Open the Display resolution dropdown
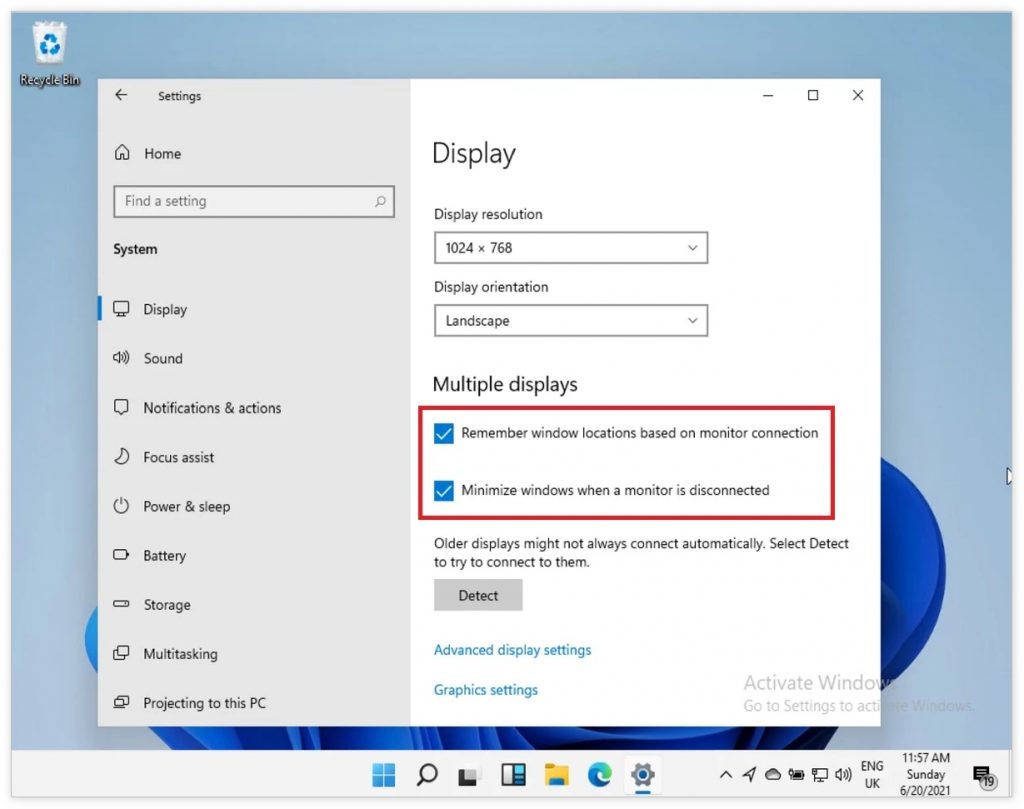This screenshot has width=1024, height=809. pyautogui.click(x=570, y=248)
